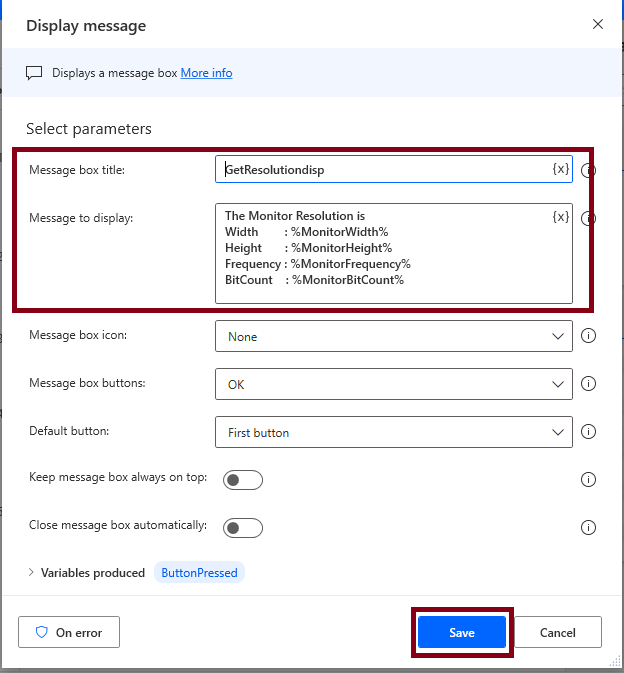The height and width of the screenshot is (673, 624).
Task: Enable Keep message box always on top
Action: (243, 480)
